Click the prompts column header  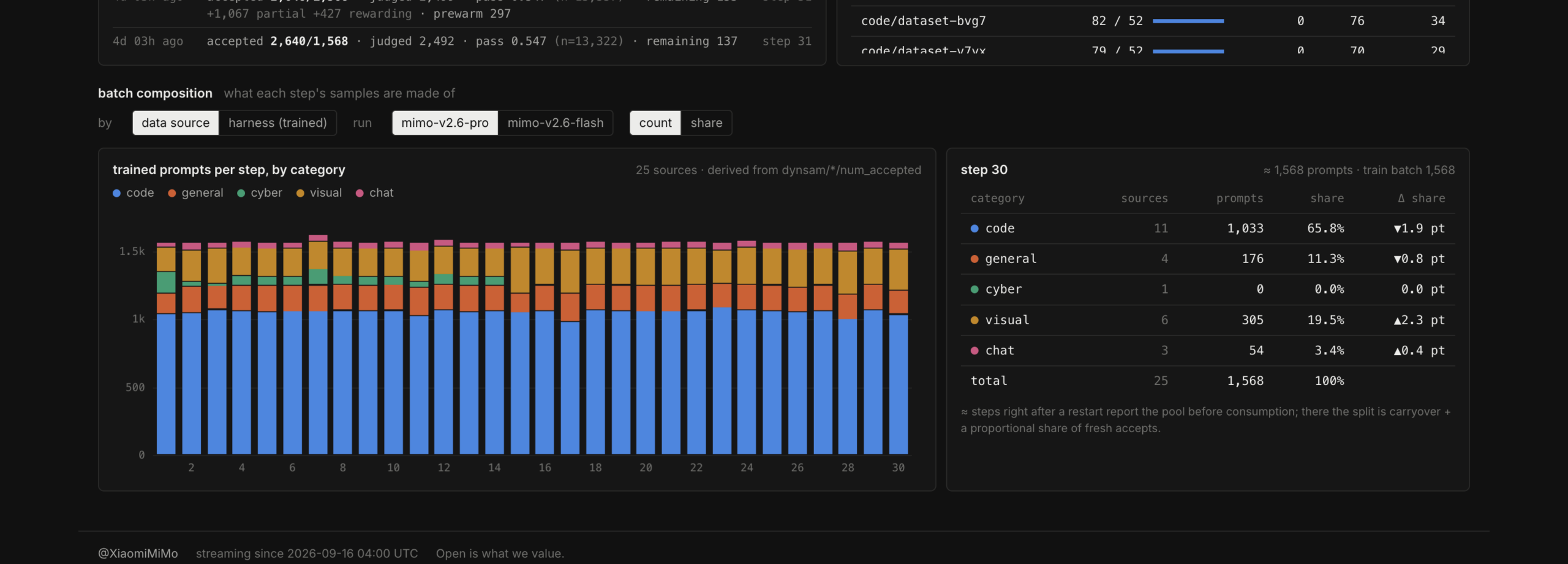pyautogui.click(x=1240, y=198)
